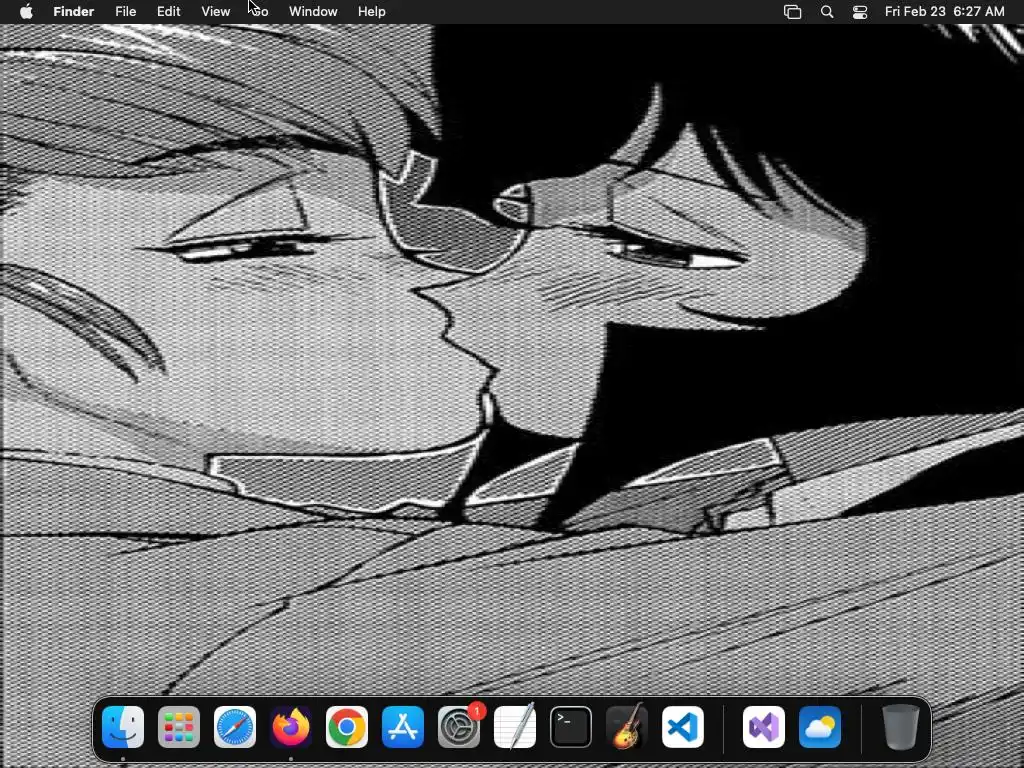This screenshot has height=768, width=1024.
Task: Open Control Center in menu bar
Action: click(860, 12)
